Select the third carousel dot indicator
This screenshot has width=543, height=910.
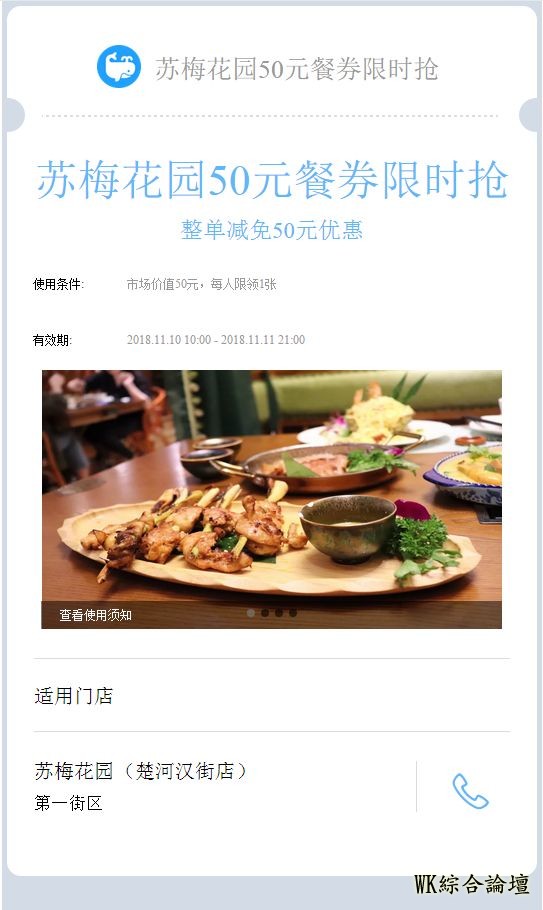pyautogui.click(x=278, y=613)
